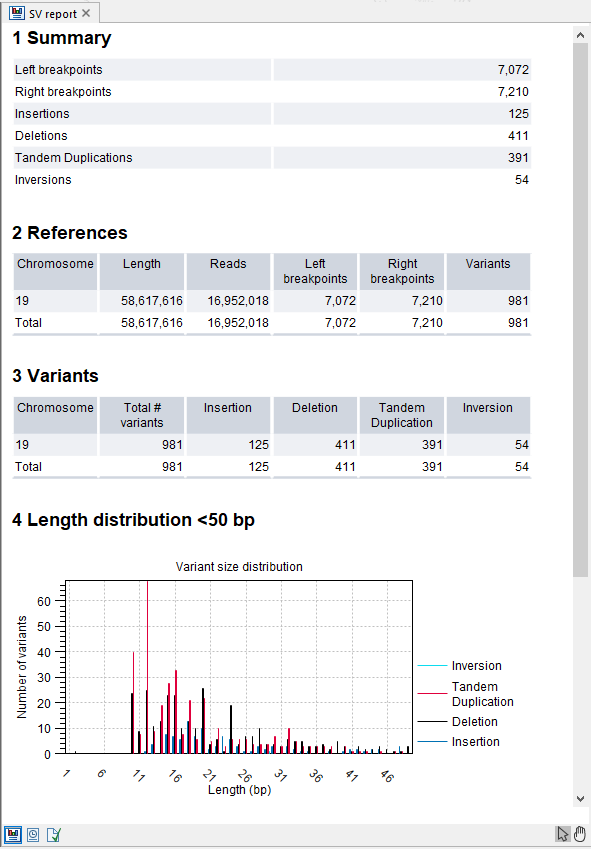591x849 pixels.
Task: Click the cyan Inversion legend line
Action: pyautogui.click(x=432, y=666)
